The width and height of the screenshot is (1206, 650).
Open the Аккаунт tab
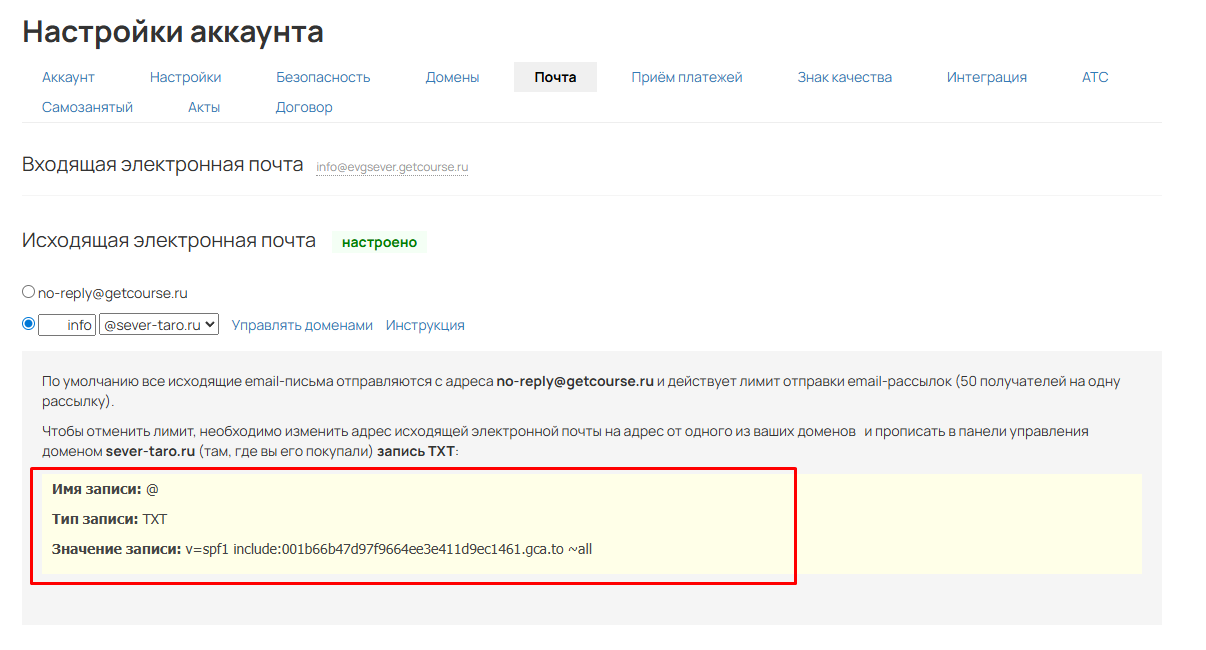(68, 77)
